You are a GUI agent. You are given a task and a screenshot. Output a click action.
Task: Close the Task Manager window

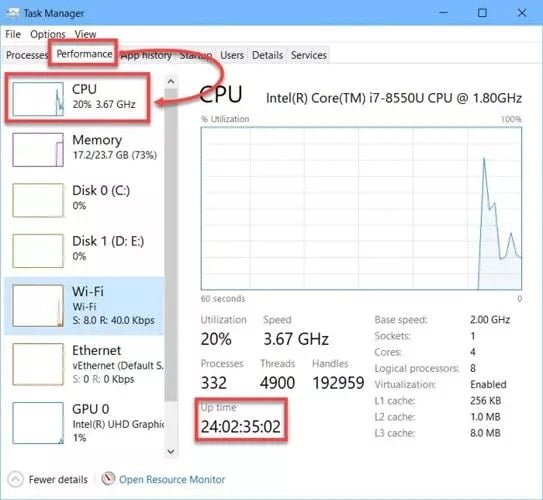pyautogui.click(x=522, y=13)
